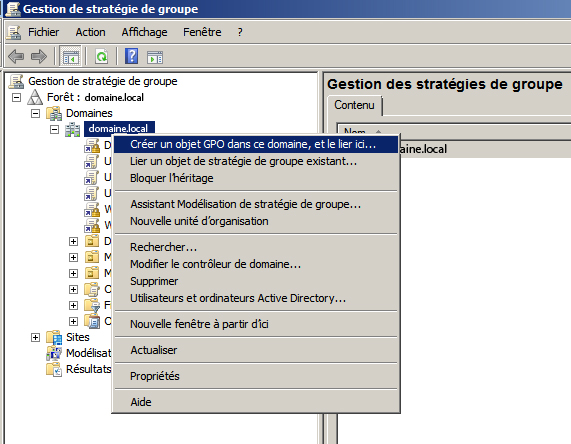
Task: Collapse the Domaines tree node
Action: (35, 114)
